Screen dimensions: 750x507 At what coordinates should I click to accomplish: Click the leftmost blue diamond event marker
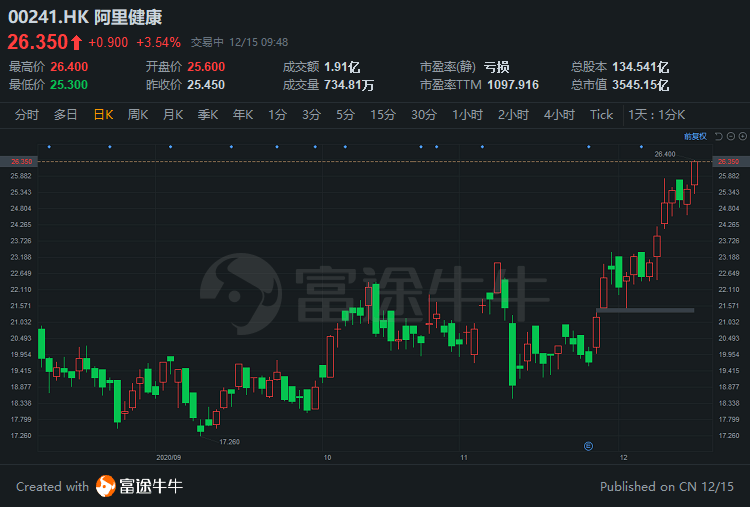pos(49,147)
